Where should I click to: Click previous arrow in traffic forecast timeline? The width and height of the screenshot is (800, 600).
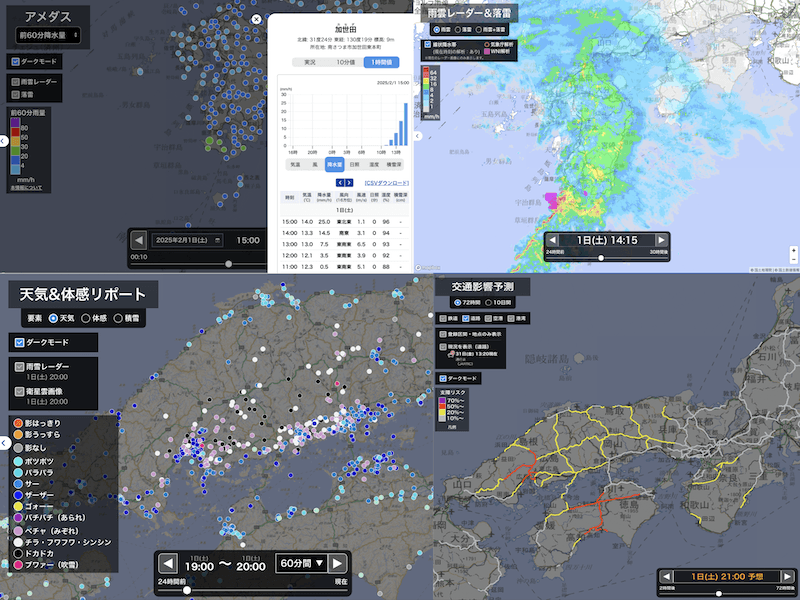(668, 576)
